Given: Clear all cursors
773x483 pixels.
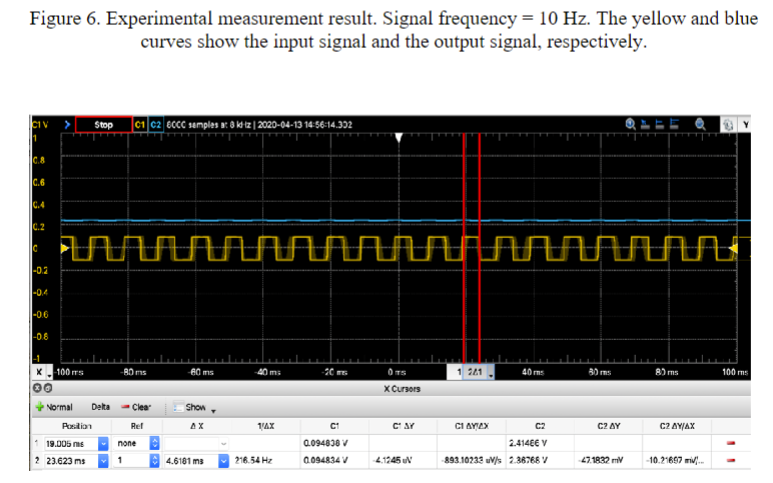Looking at the screenshot, I should [x=136, y=407].
